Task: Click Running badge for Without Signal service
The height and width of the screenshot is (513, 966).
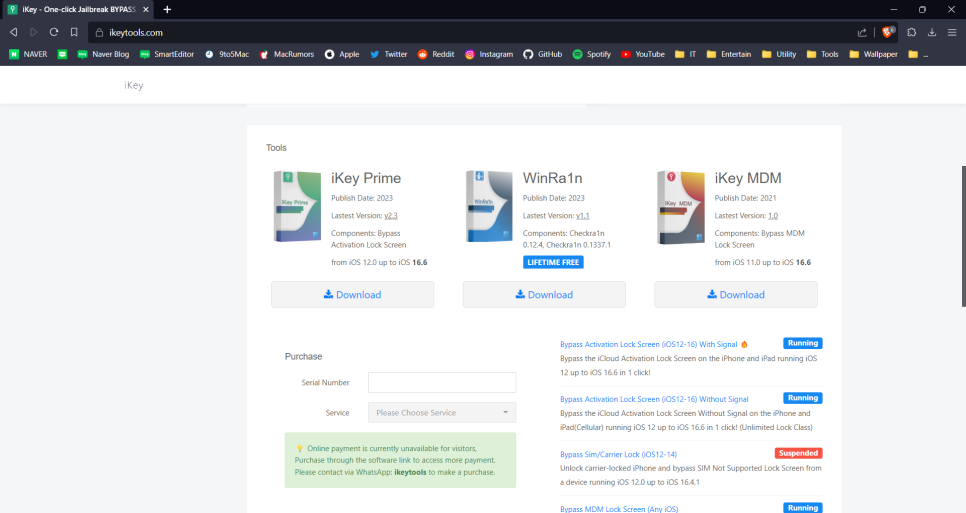Action: pyautogui.click(x=803, y=398)
